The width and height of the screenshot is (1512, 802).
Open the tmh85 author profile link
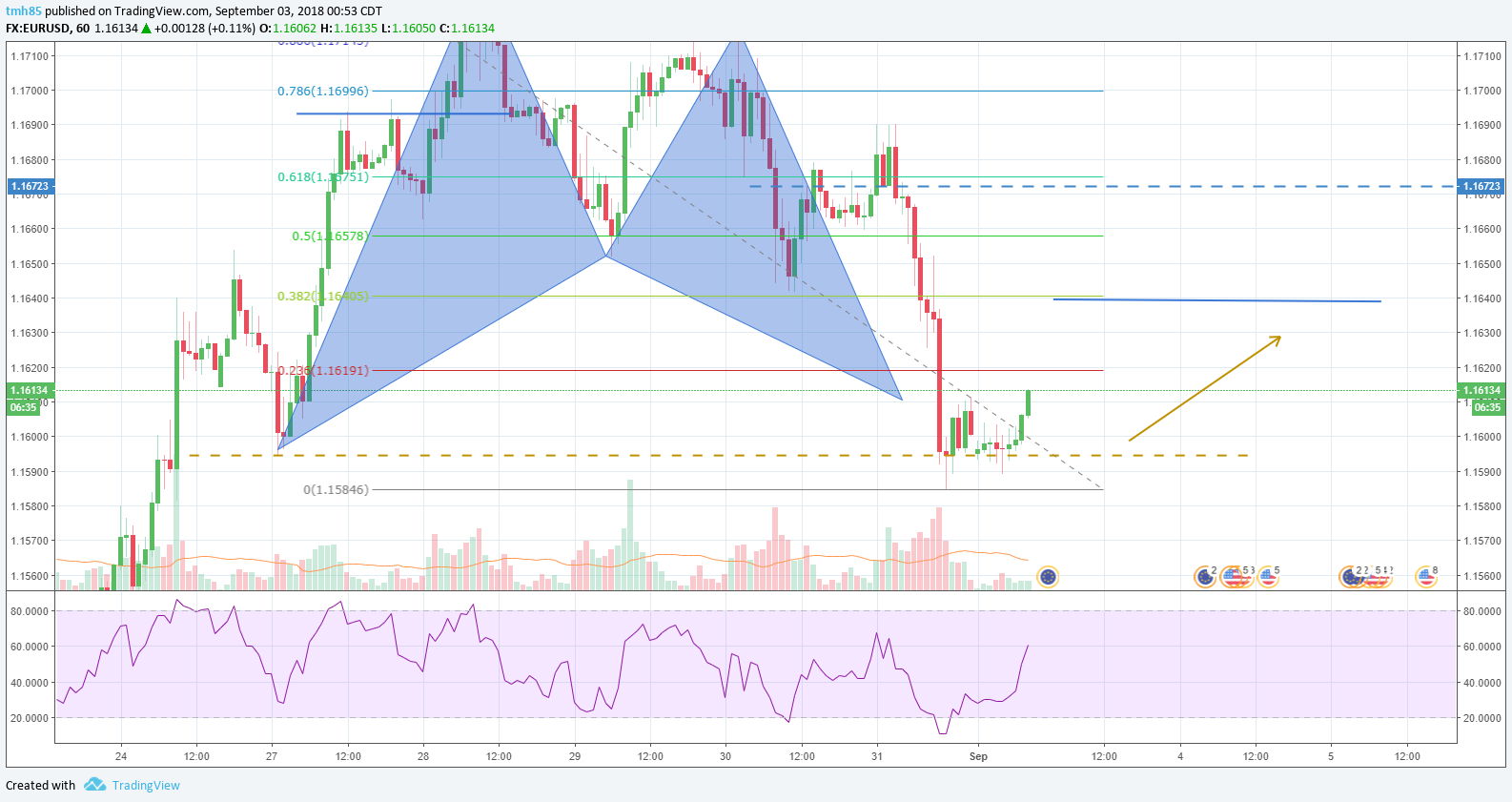pos(24,10)
